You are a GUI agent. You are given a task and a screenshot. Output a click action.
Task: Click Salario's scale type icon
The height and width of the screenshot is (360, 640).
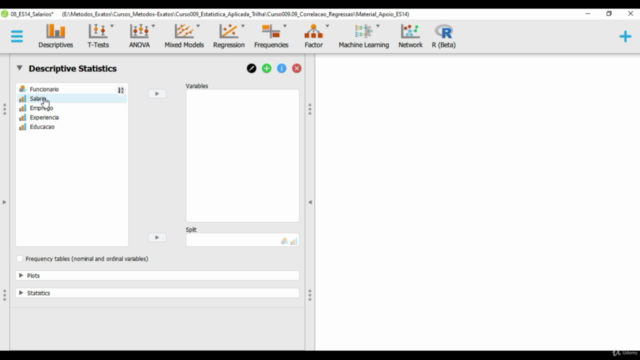pos(22,98)
